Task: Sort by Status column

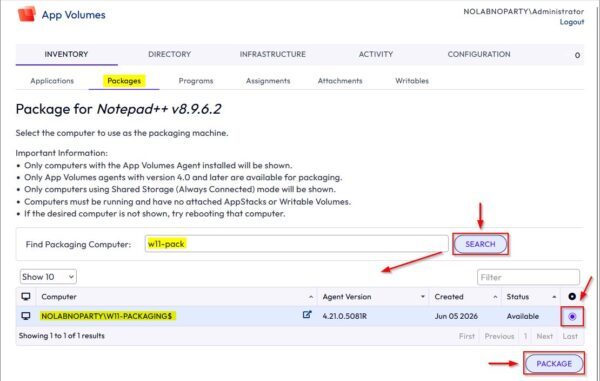Action: coord(531,296)
